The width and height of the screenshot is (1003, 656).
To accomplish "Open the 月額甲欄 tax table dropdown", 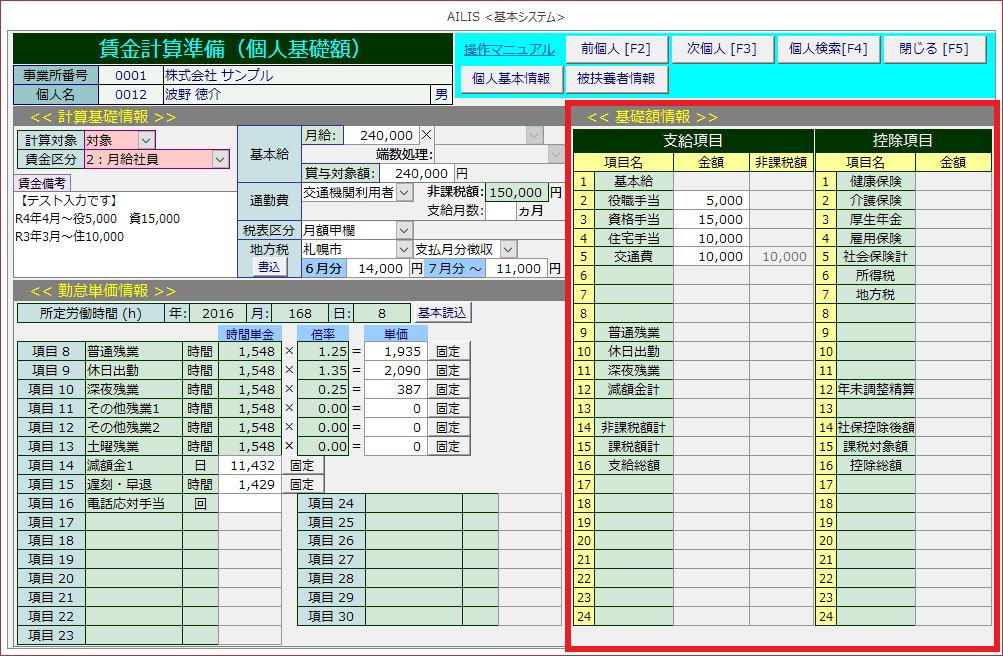I will [404, 230].
